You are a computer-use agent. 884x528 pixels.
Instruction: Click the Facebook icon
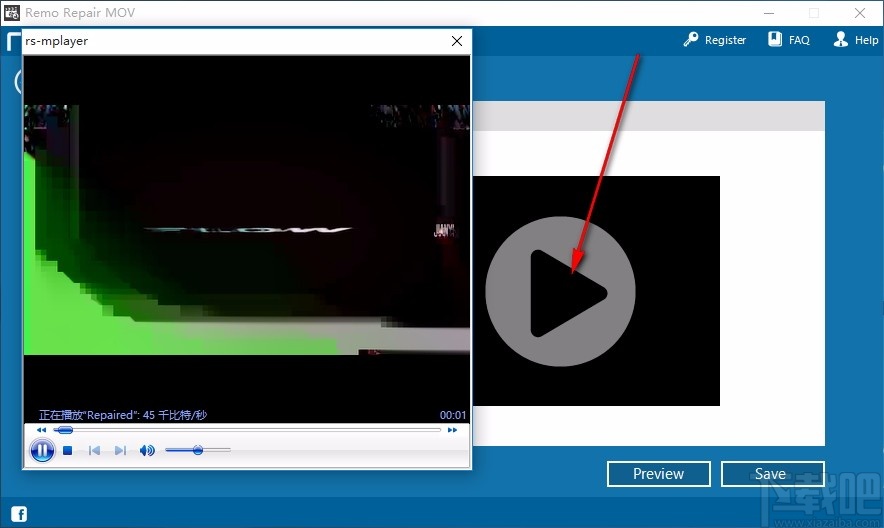pyautogui.click(x=19, y=514)
